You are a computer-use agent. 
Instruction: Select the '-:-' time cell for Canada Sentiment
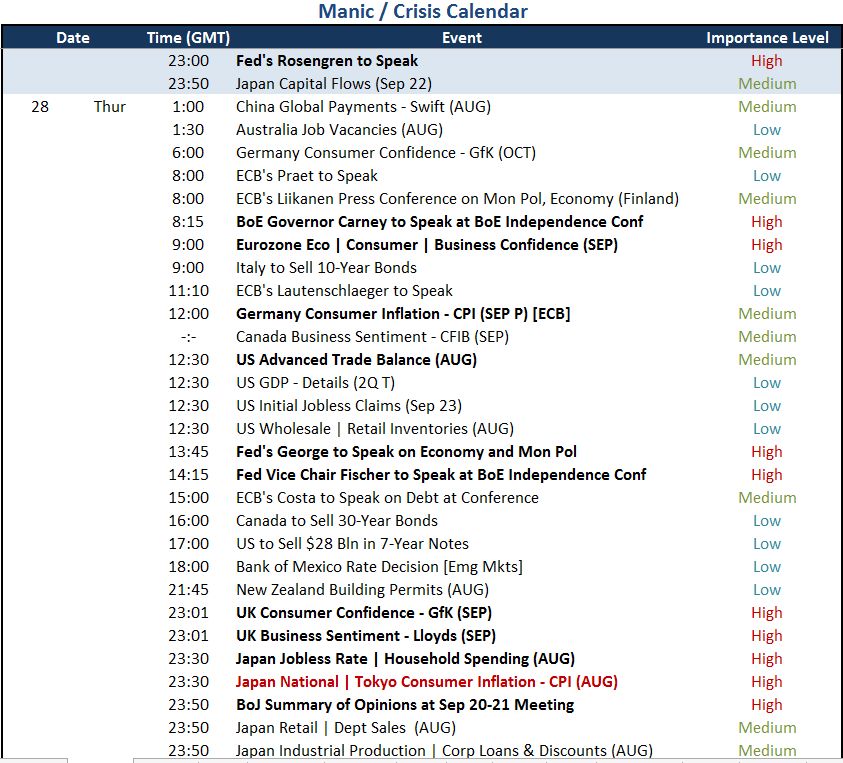188,337
